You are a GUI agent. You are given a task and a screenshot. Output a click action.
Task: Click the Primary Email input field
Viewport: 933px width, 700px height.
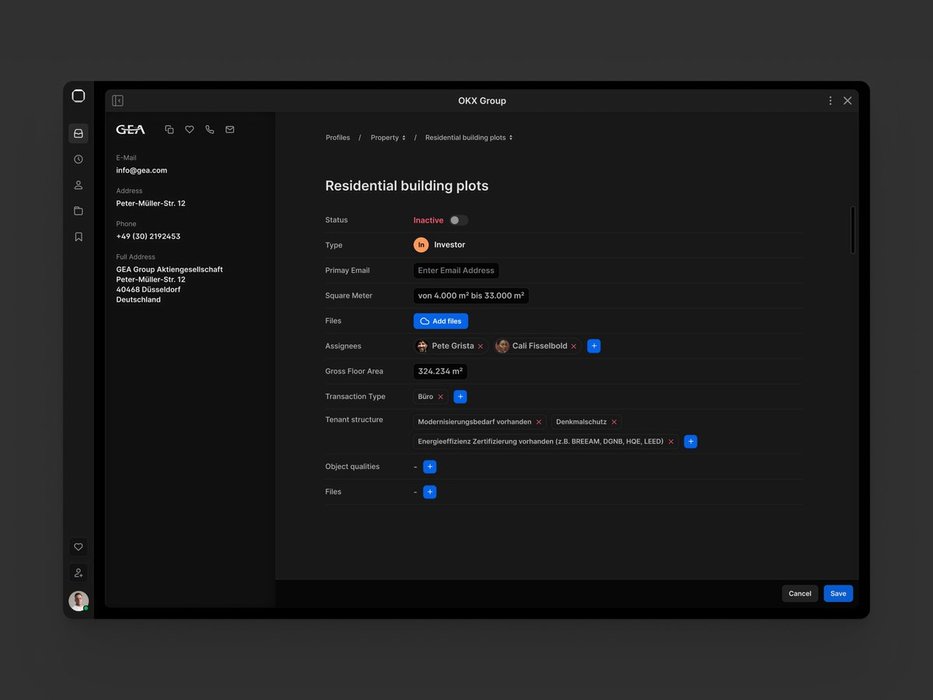[x=456, y=271]
